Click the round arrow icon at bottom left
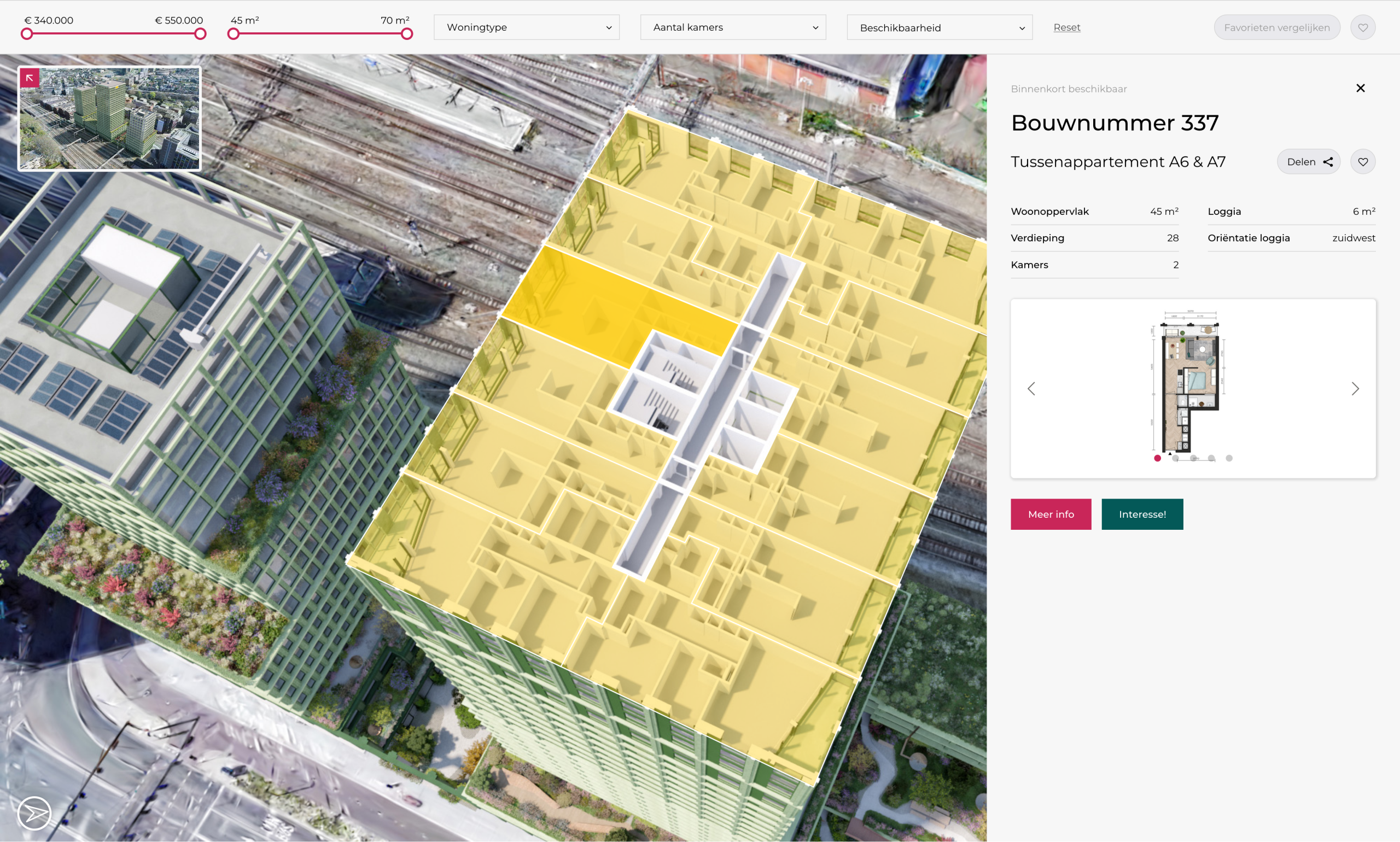This screenshot has width=1400, height=842. [x=34, y=813]
